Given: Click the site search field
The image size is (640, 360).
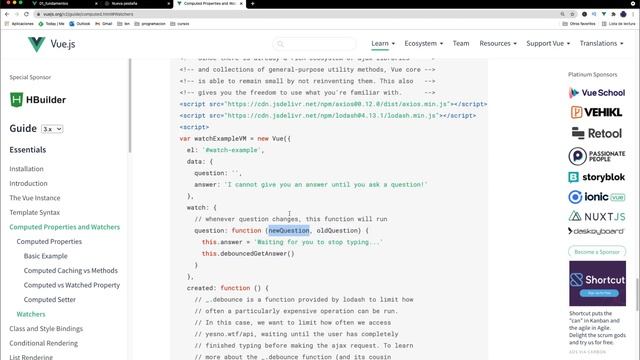Looking at the screenshot, I should [314, 44].
